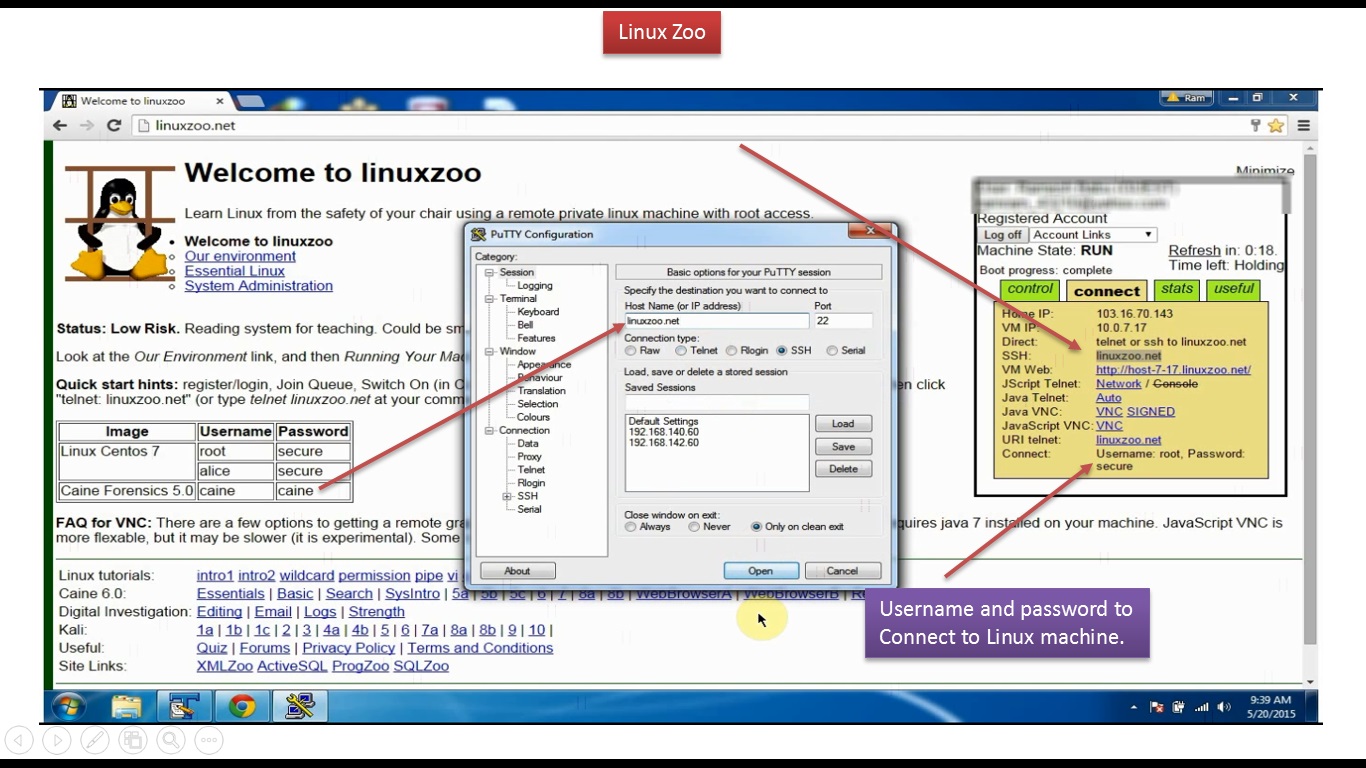Open the text editor taskbar icon

[184, 707]
